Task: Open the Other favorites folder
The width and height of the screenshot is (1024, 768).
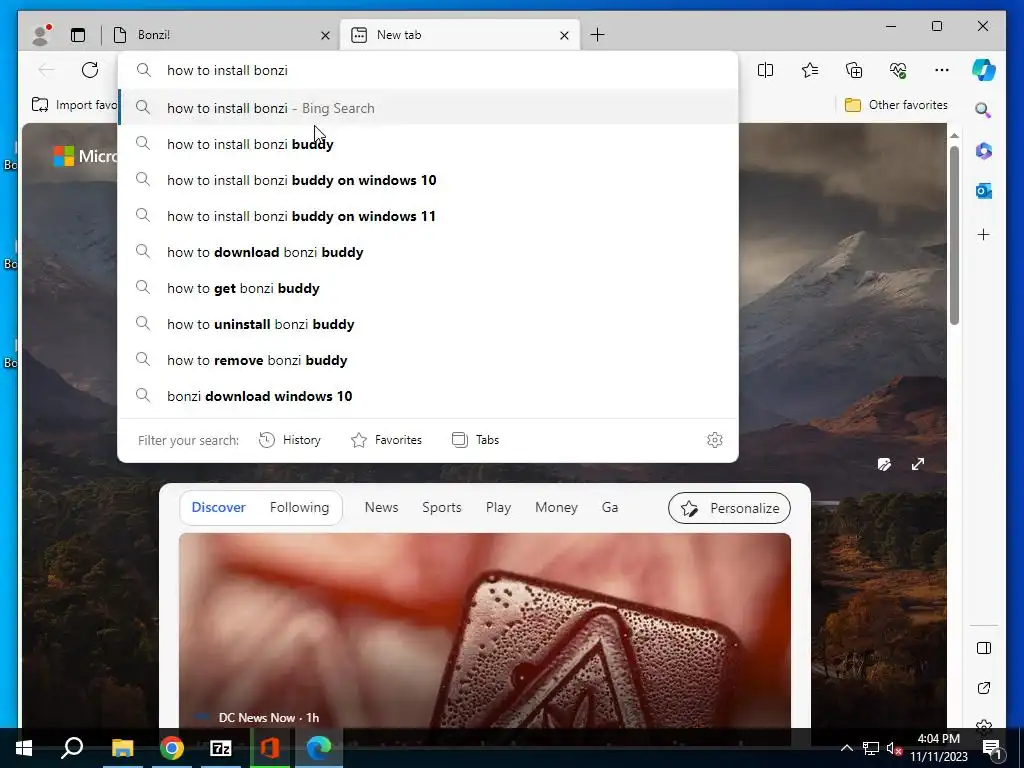Action: coord(895,105)
